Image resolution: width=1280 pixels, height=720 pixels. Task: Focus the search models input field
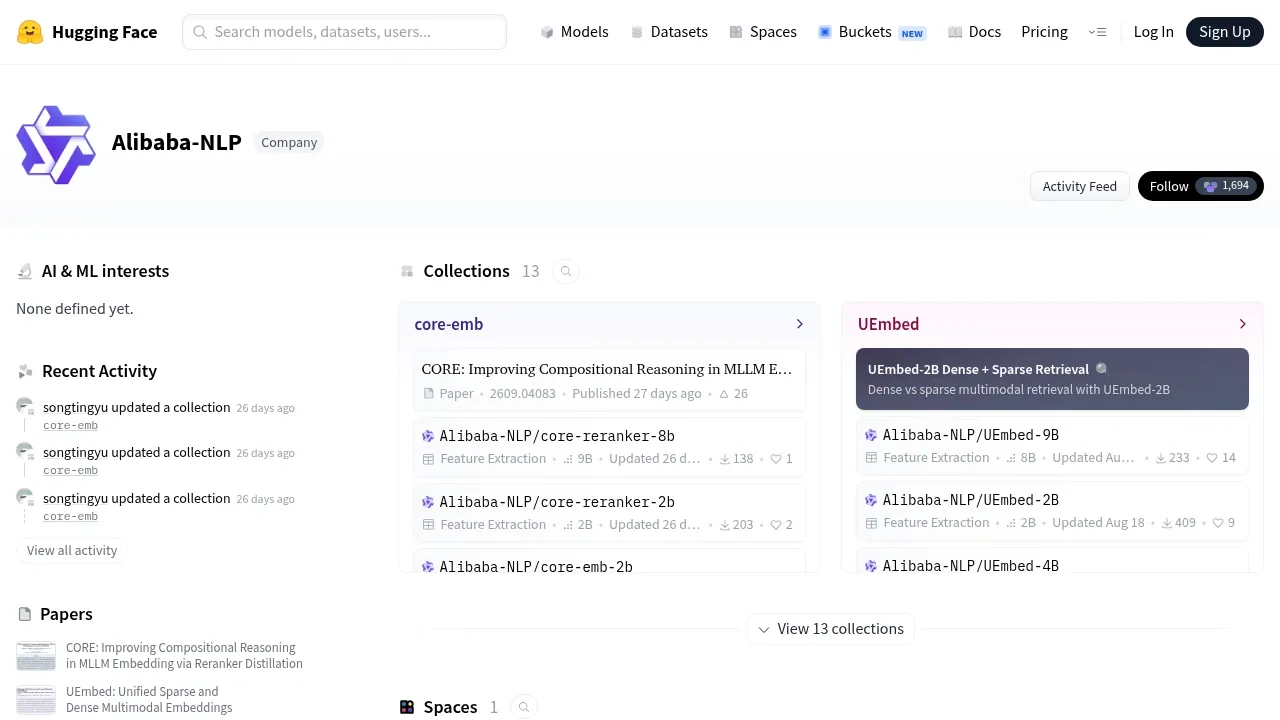[344, 32]
